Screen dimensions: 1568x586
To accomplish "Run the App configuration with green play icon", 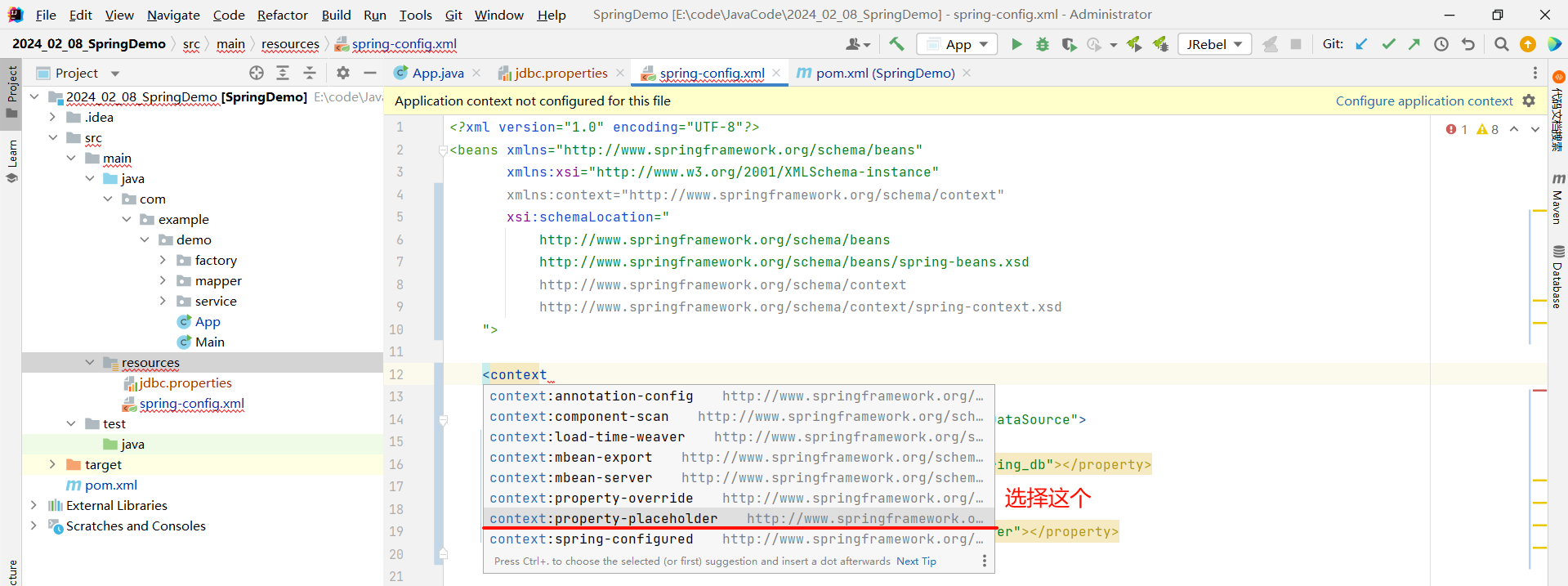I will 1016,44.
